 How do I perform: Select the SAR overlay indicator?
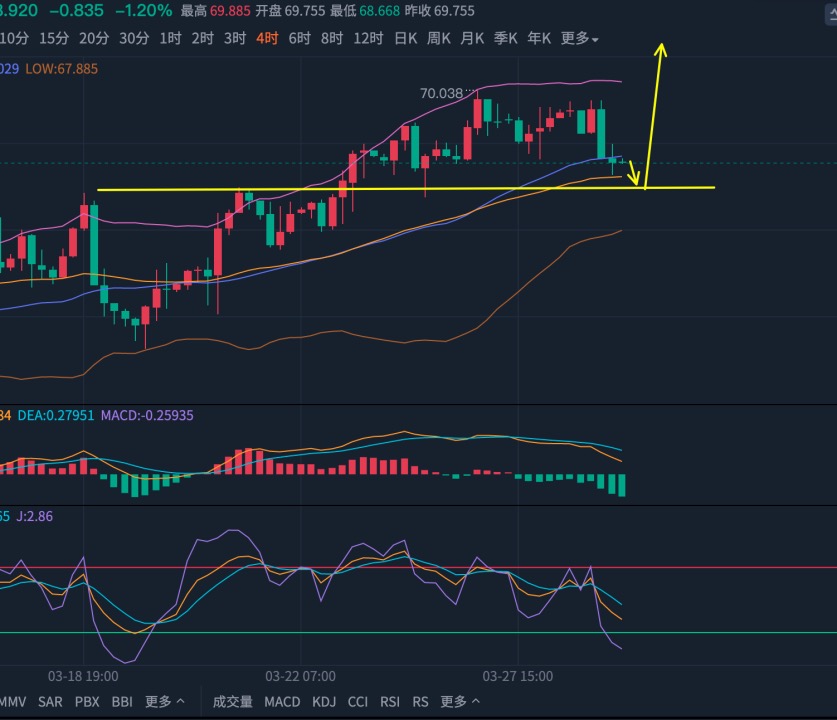click(x=50, y=702)
